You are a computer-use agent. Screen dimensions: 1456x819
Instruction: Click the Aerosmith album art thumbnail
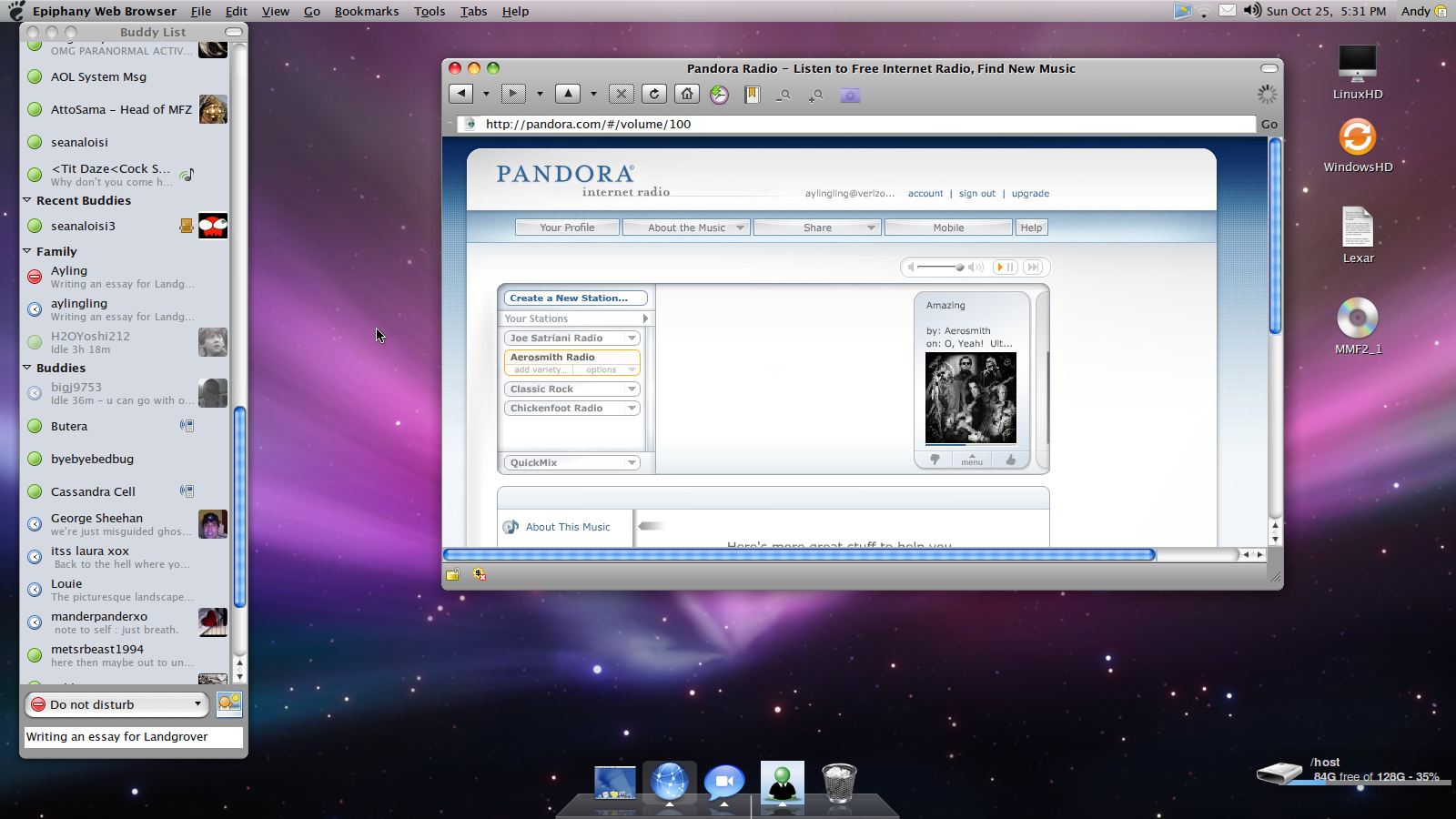tap(971, 398)
